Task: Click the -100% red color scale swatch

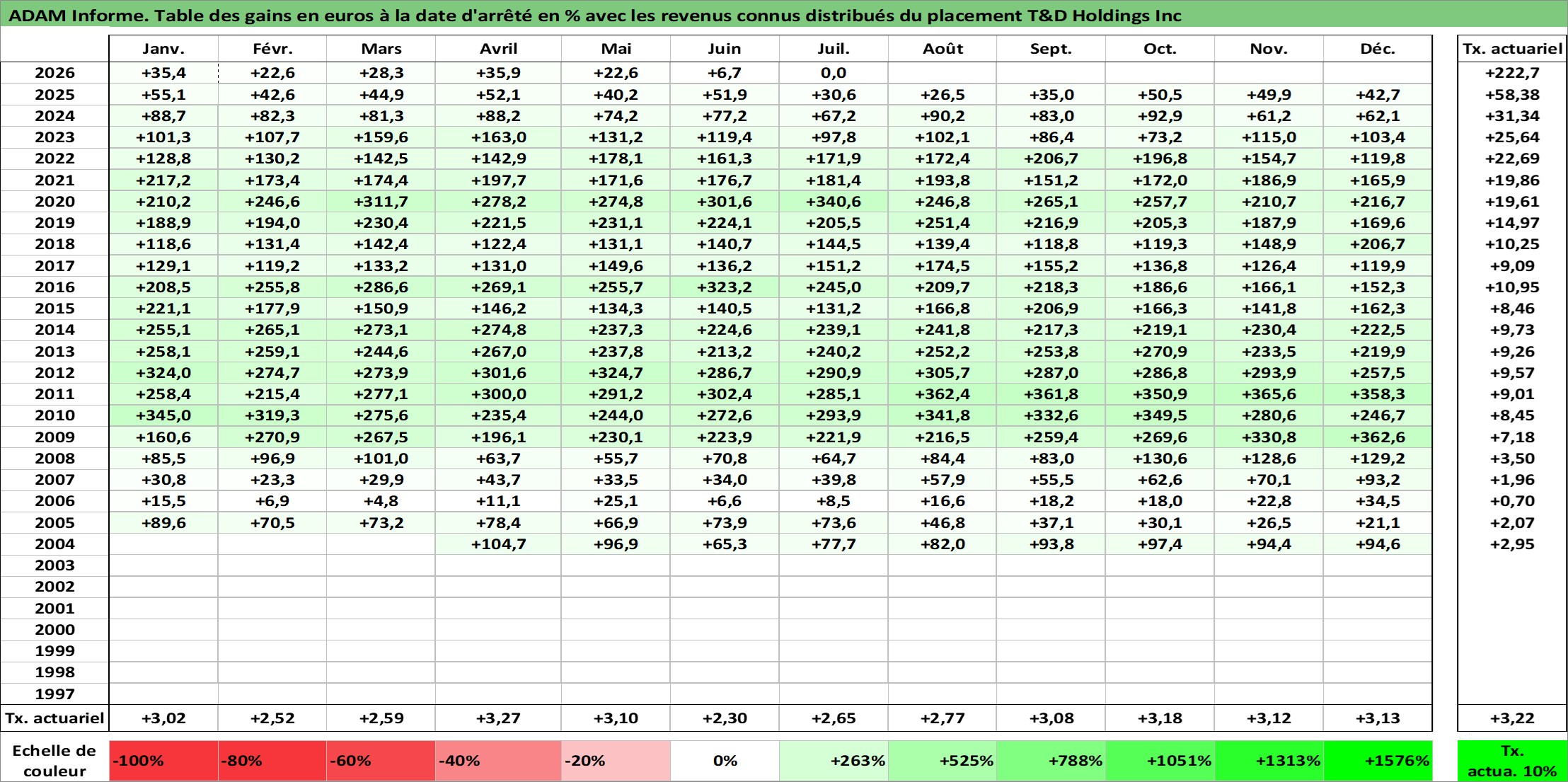Action: 163,761
